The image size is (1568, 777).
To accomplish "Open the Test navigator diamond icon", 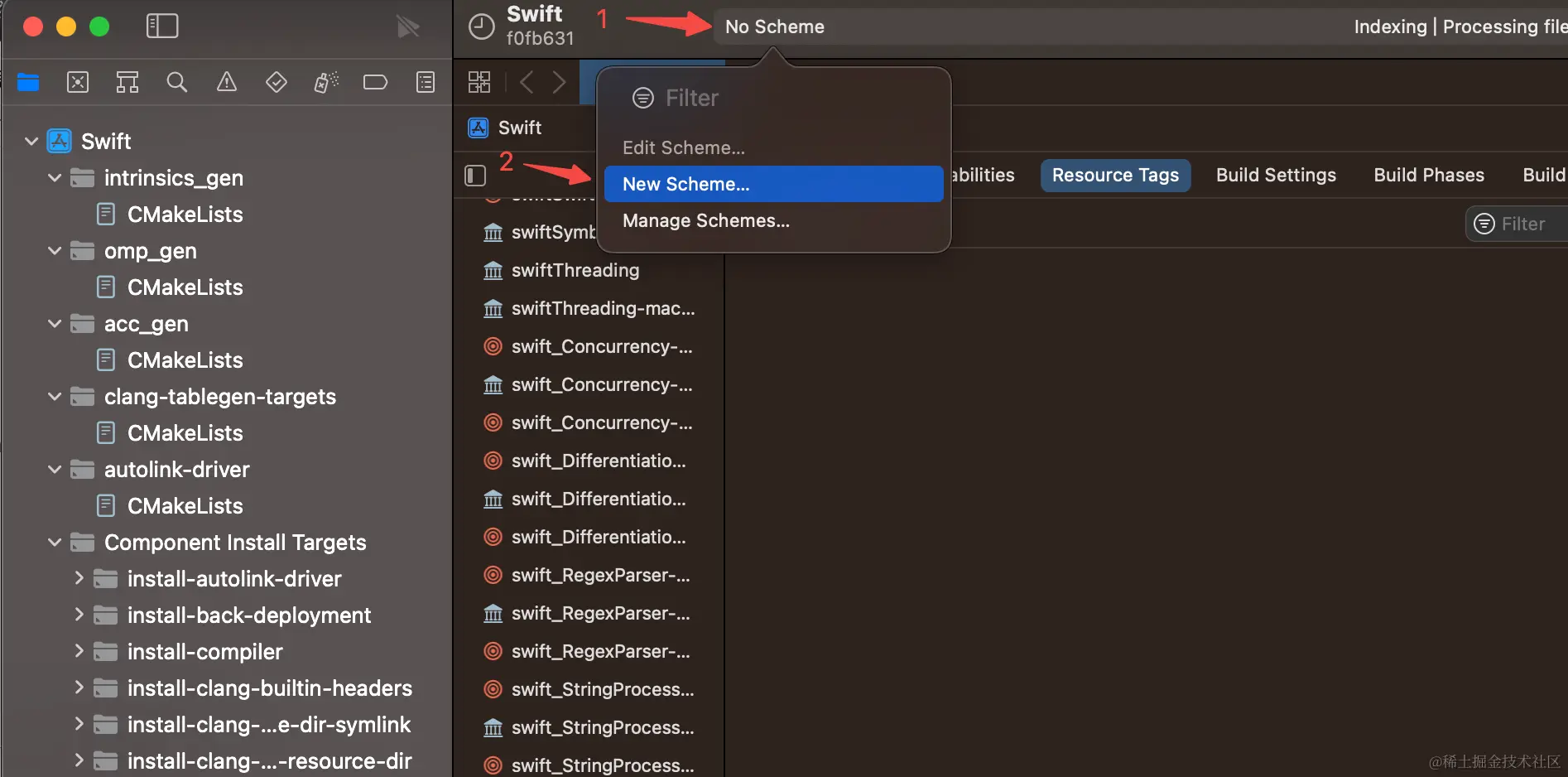I will [277, 82].
